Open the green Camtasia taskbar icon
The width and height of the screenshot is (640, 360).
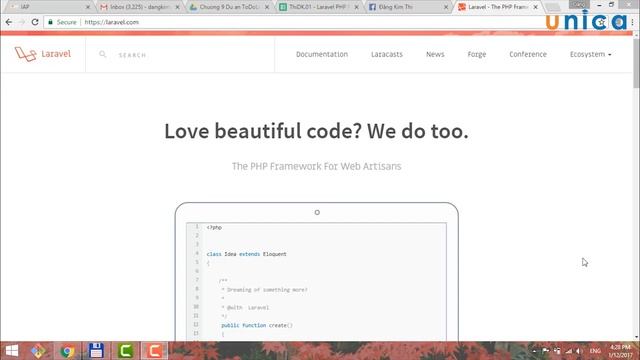125,351
